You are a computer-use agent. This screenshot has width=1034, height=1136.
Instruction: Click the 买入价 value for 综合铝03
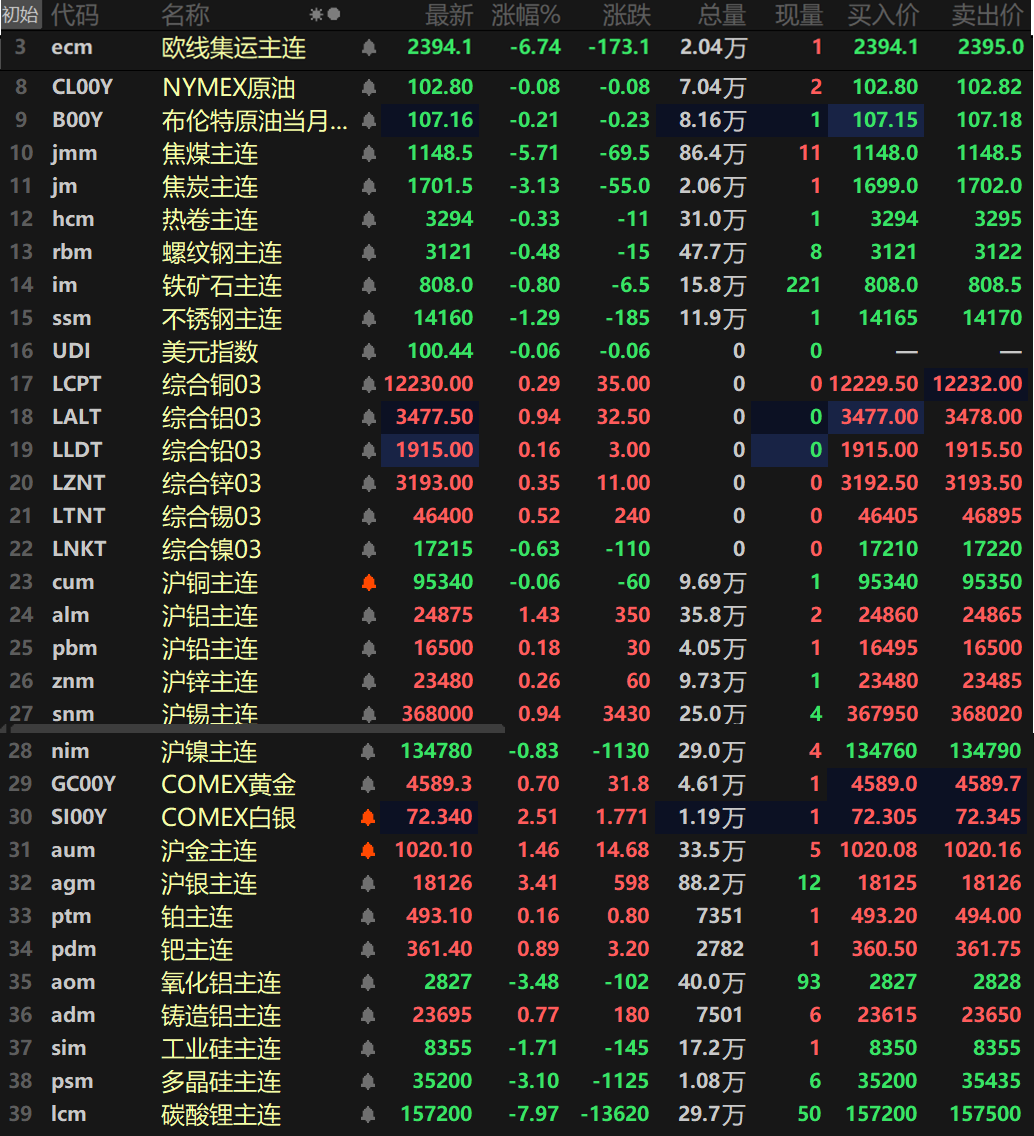[875, 417]
